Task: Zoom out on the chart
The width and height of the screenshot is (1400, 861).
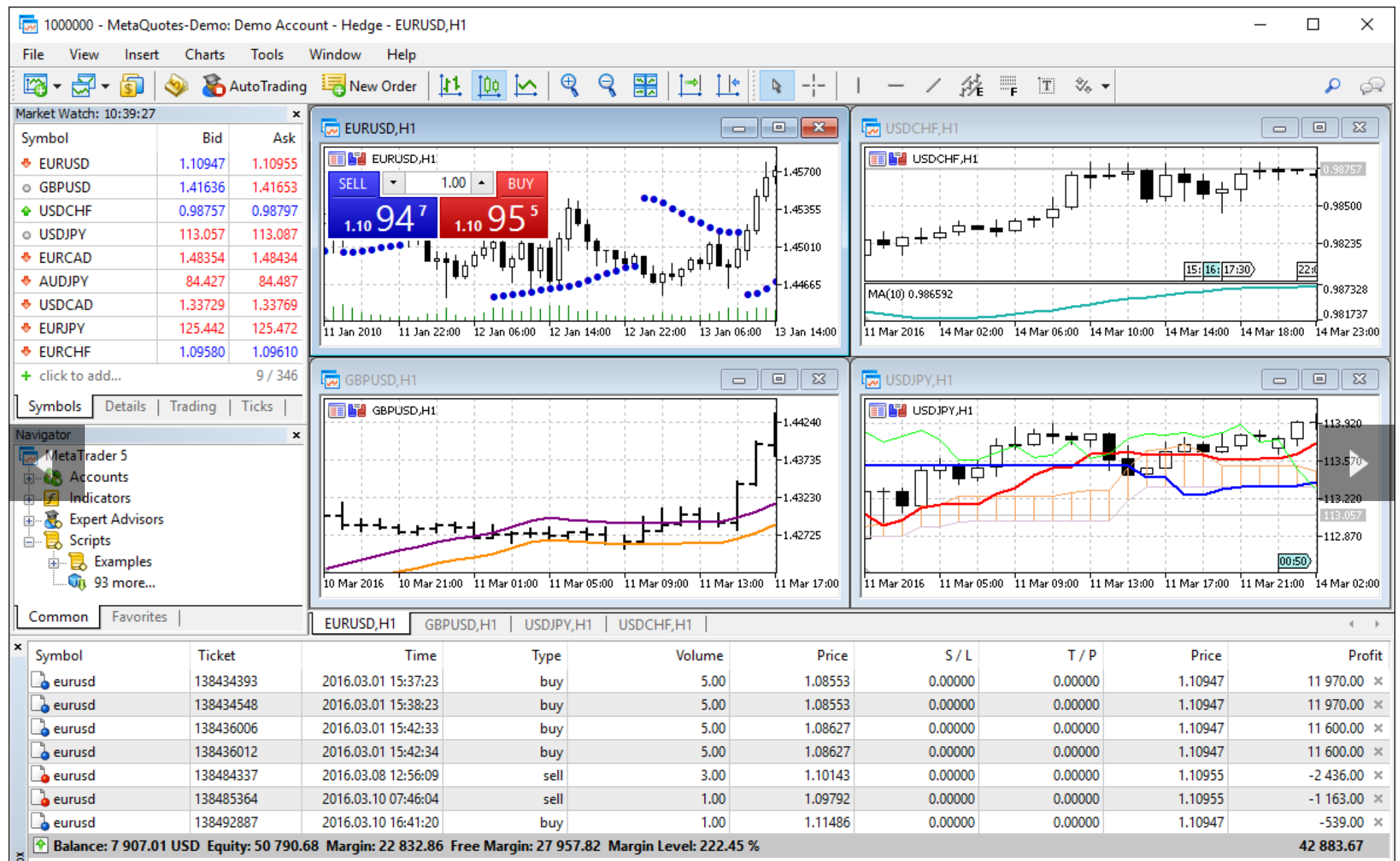Action: coord(607,86)
